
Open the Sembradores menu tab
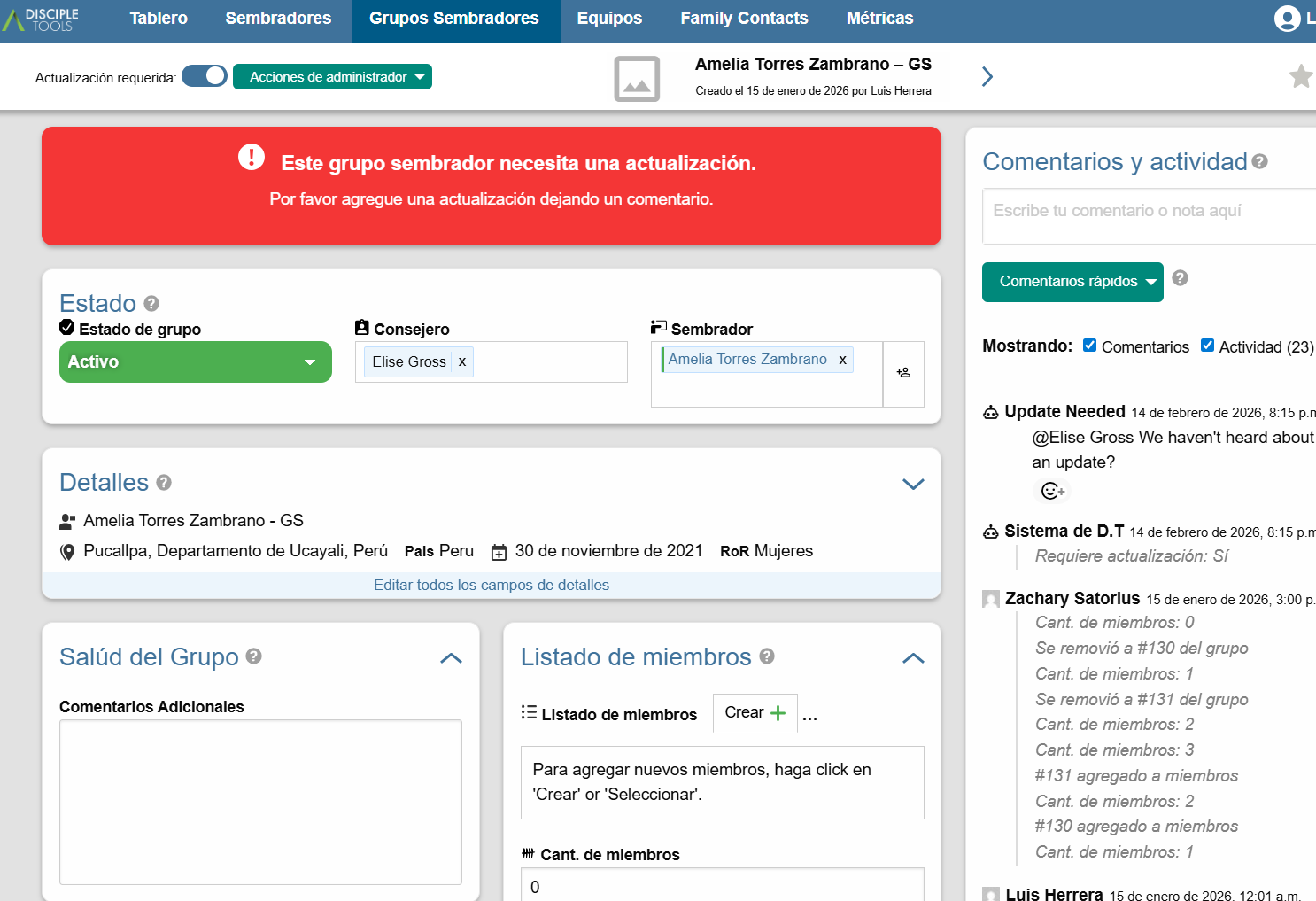tap(278, 19)
